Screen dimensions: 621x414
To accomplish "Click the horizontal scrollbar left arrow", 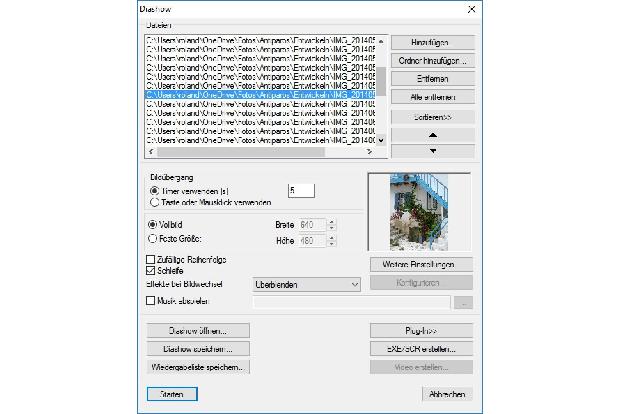I will click(151, 151).
